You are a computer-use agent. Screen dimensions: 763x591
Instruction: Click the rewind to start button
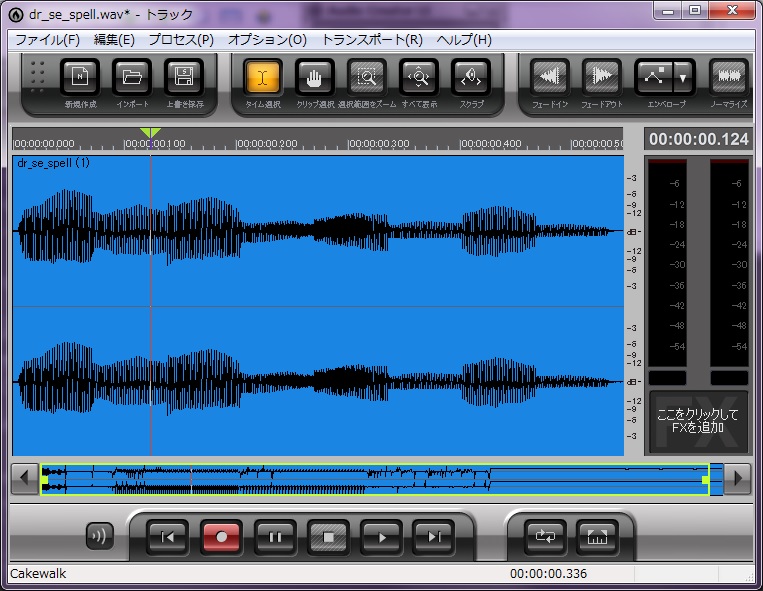tap(167, 537)
